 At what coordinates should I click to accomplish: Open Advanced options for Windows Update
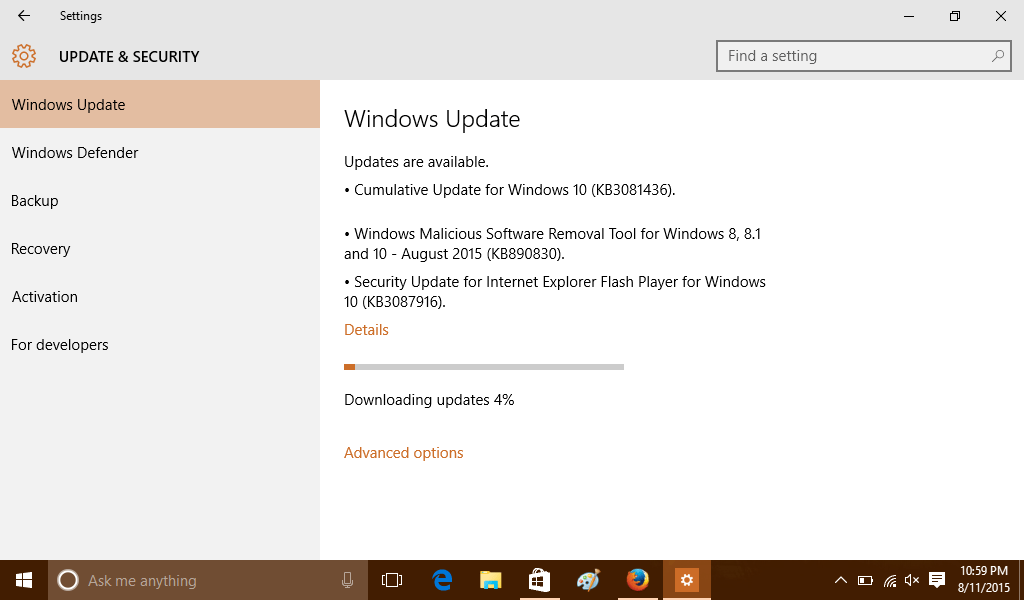pyautogui.click(x=404, y=452)
